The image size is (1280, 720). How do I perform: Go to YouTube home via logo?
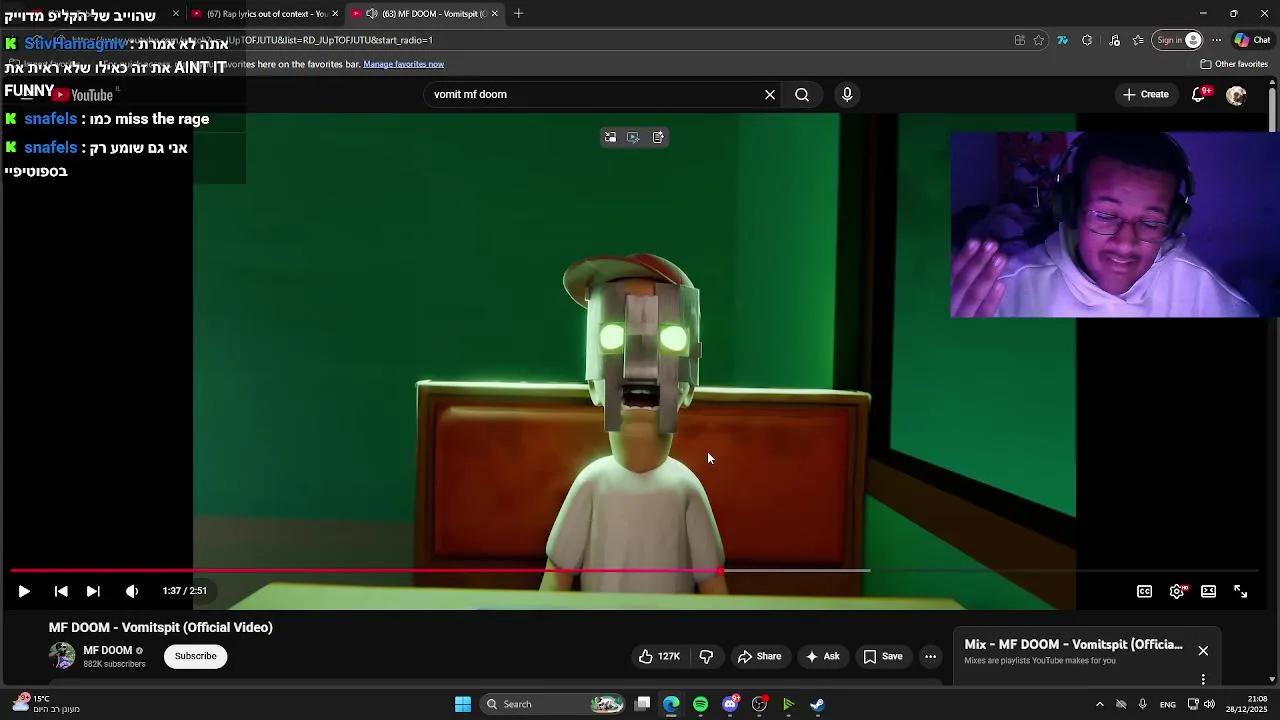(x=83, y=95)
